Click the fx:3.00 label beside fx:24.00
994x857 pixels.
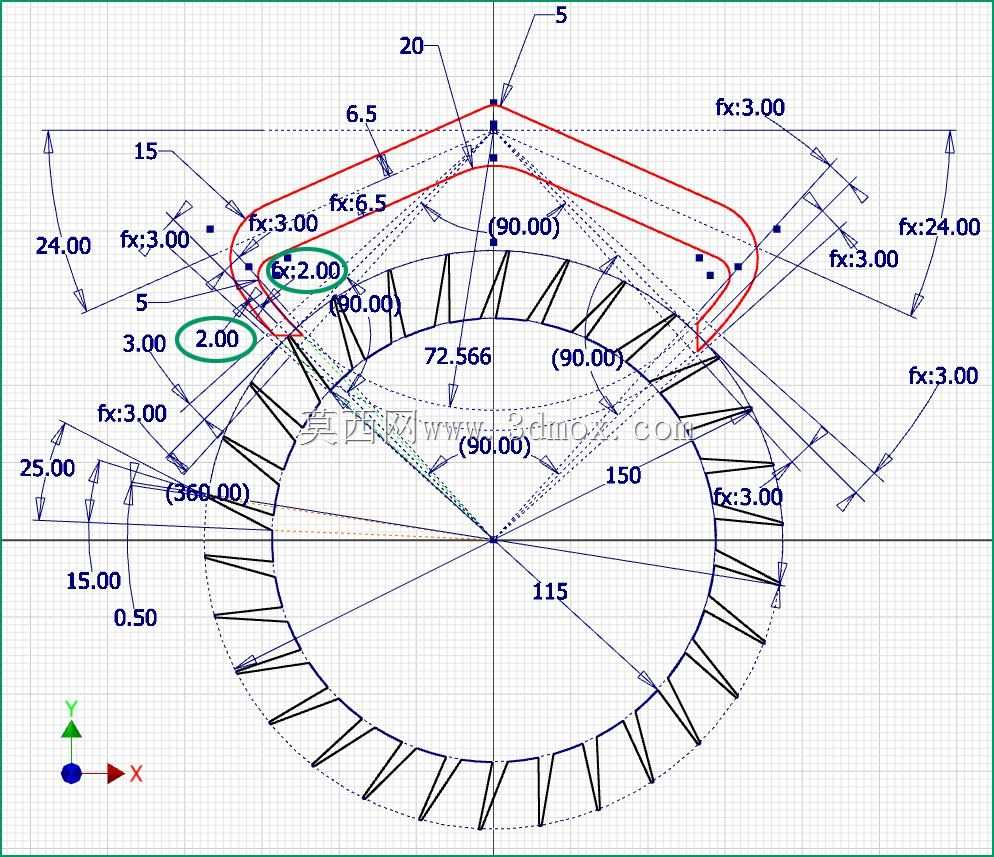click(863, 259)
